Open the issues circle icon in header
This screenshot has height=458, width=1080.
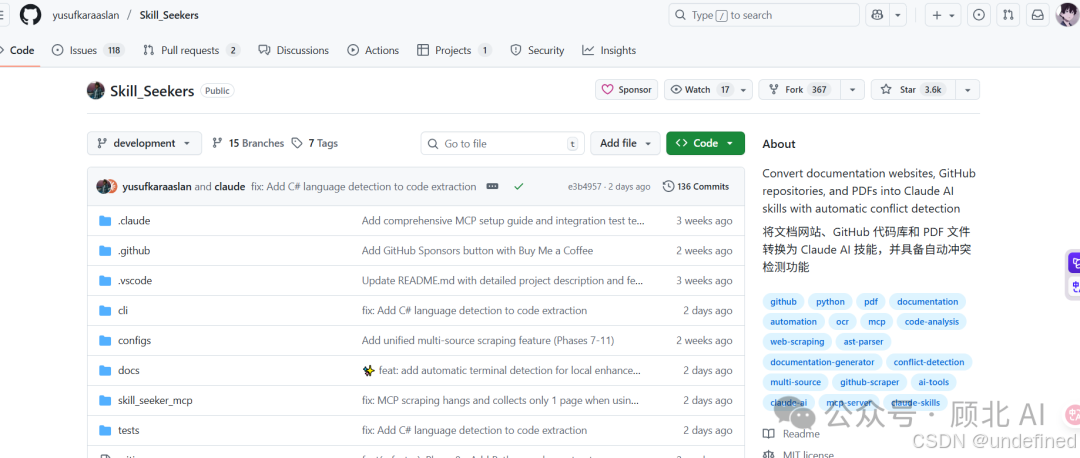pos(978,15)
